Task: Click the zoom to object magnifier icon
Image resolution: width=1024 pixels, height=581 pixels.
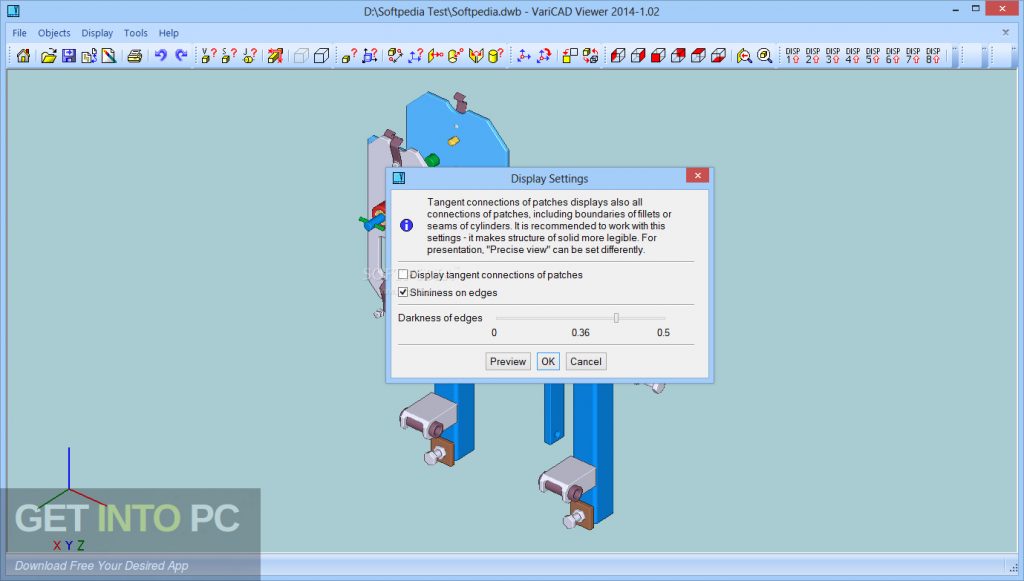Action: pyautogui.click(x=764, y=56)
